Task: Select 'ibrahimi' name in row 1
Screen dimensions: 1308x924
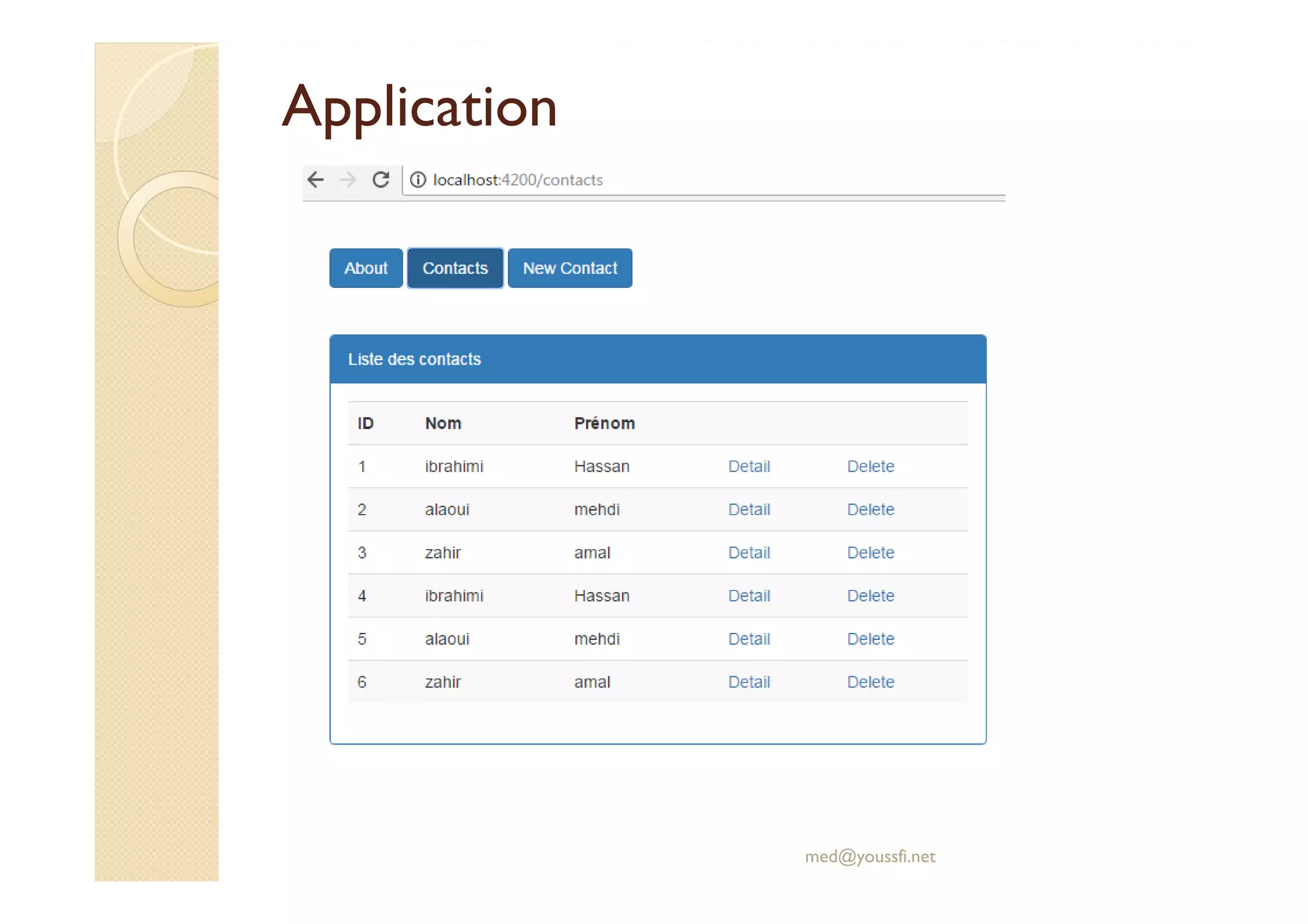Action: point(454,466)
